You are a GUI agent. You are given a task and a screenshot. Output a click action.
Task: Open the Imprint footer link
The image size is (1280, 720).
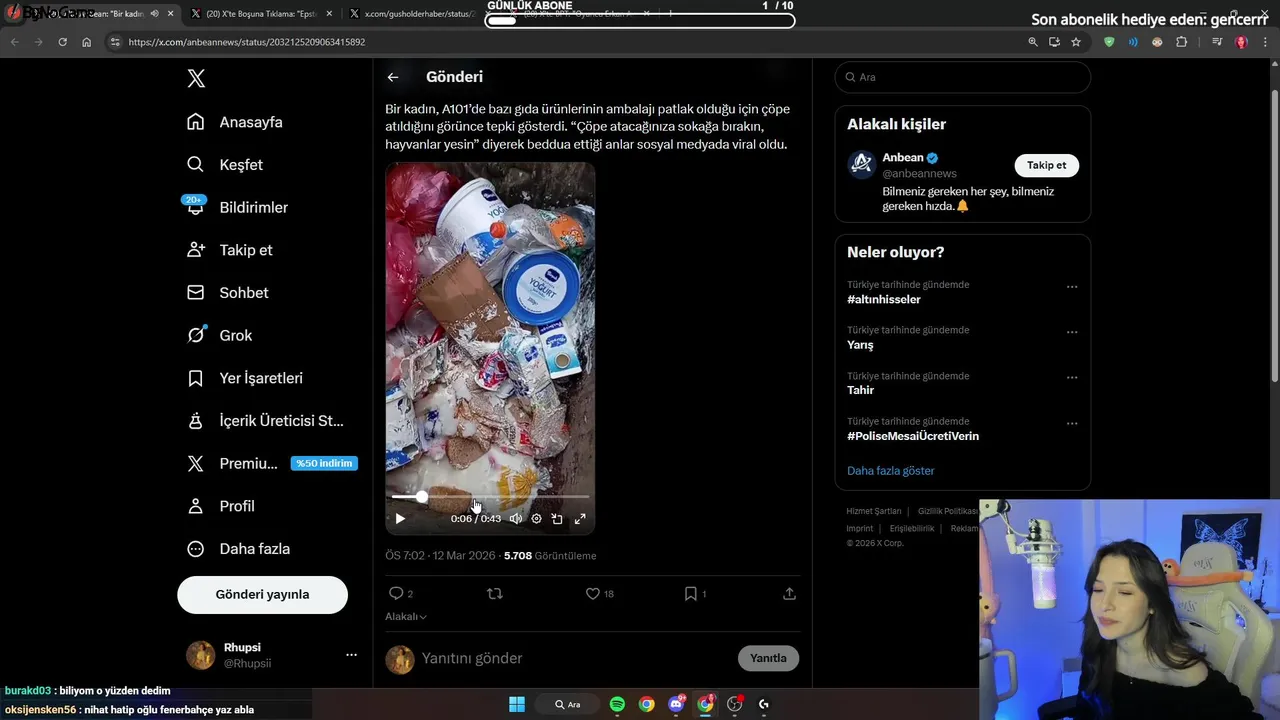tap(860, 528)
